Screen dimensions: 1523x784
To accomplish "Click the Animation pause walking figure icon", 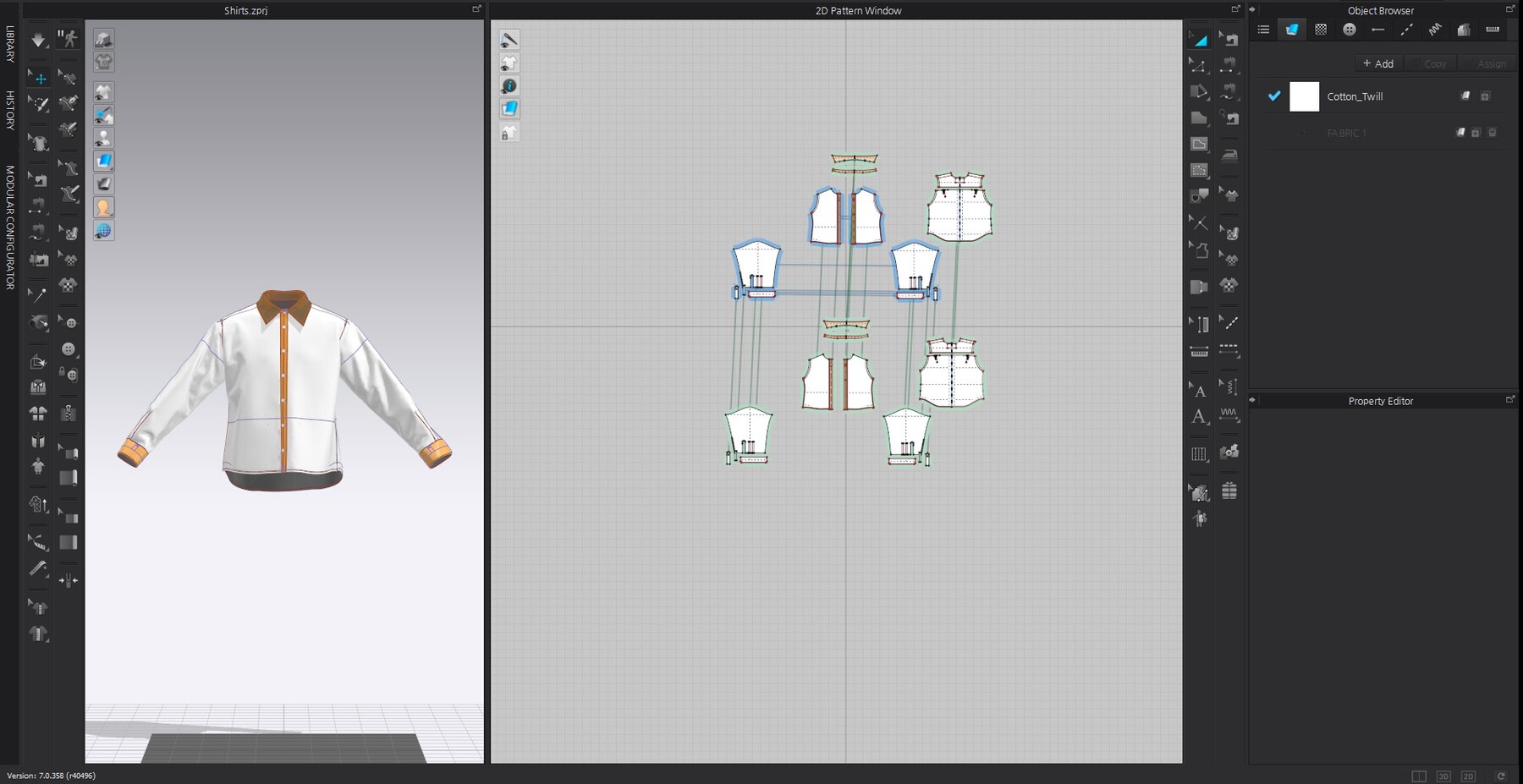I will coord(69,38).
